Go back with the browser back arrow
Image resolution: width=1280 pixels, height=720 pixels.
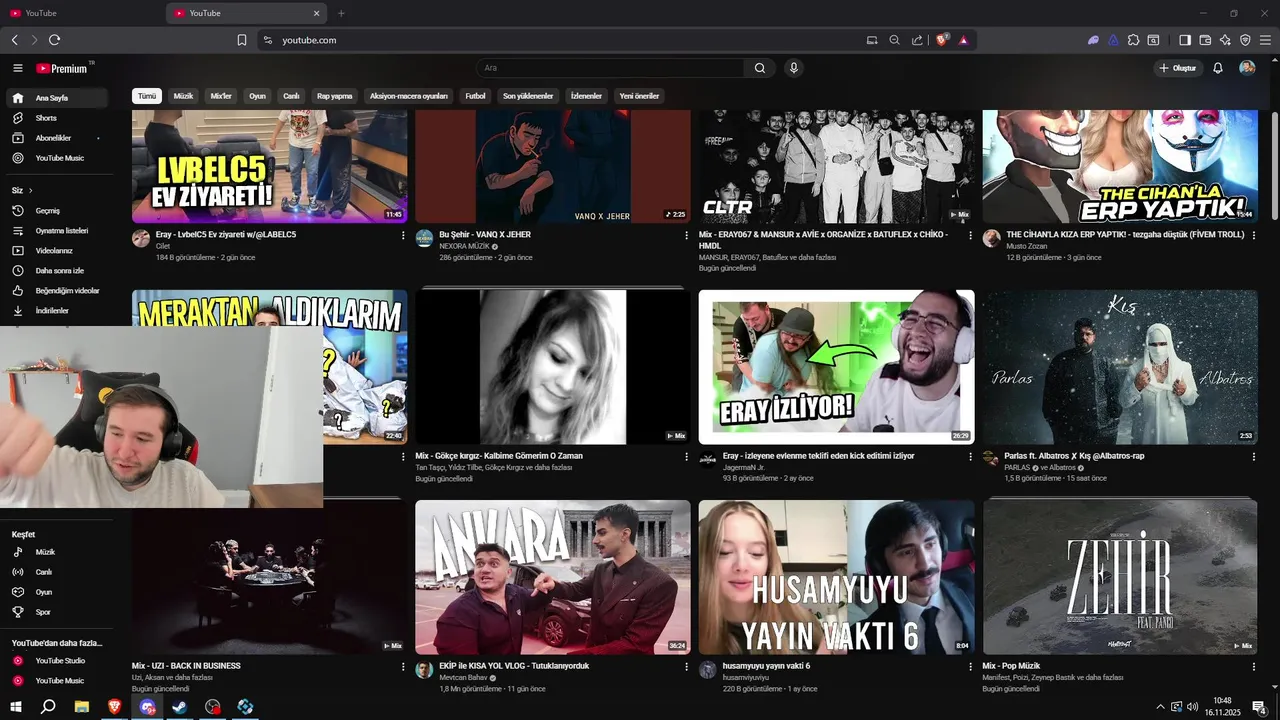pos(14,40)
